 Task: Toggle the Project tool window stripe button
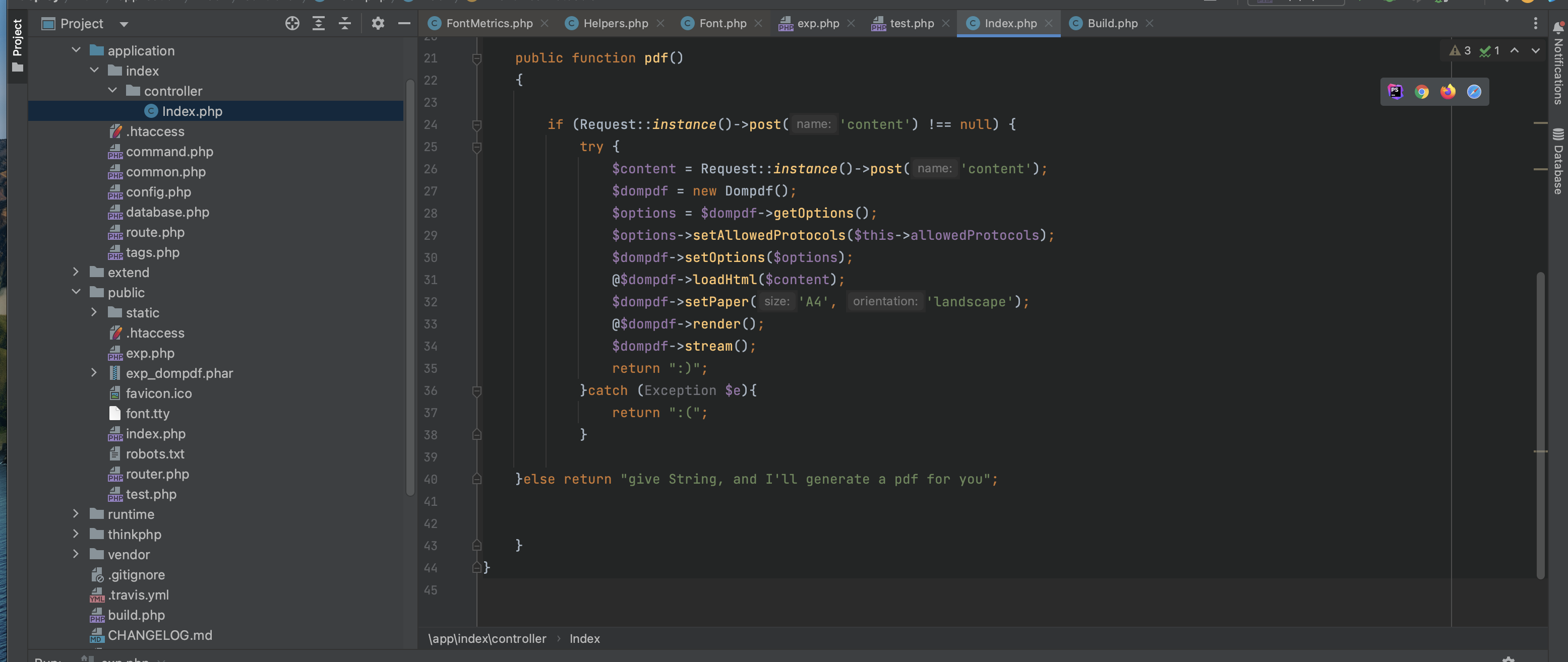click(18, 46)
